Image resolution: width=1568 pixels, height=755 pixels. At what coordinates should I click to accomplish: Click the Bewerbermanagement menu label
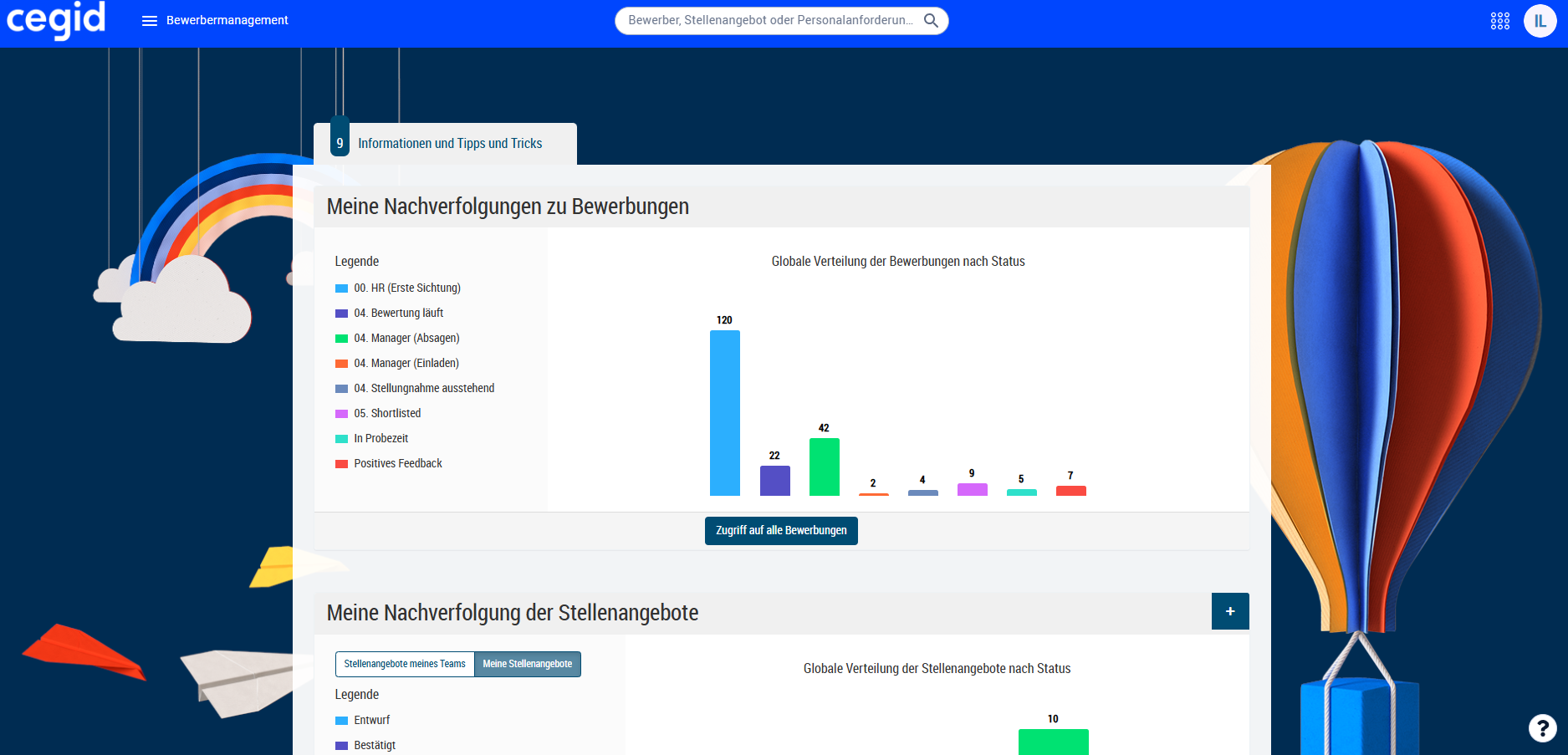227,20
